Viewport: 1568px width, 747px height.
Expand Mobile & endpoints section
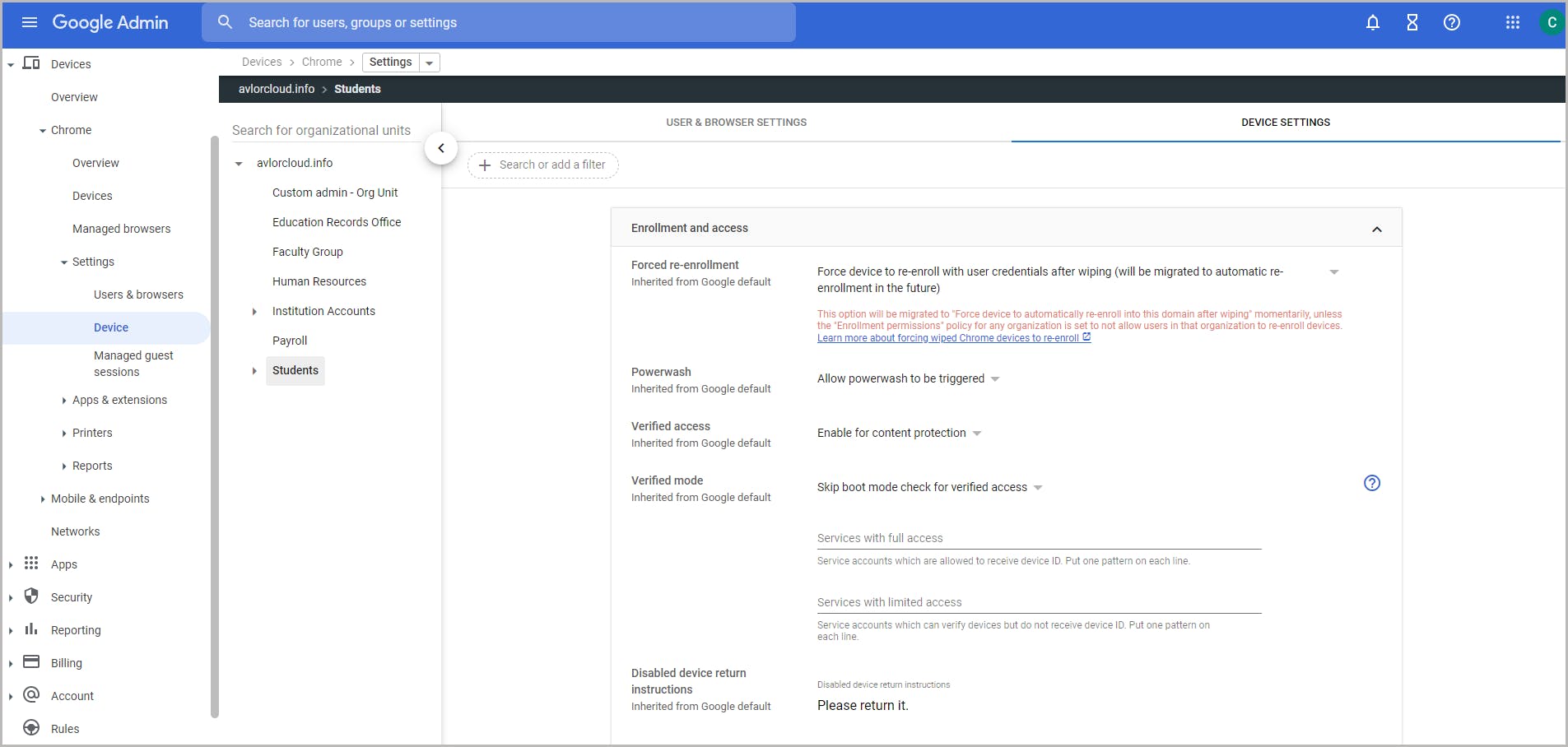(43, 499)
